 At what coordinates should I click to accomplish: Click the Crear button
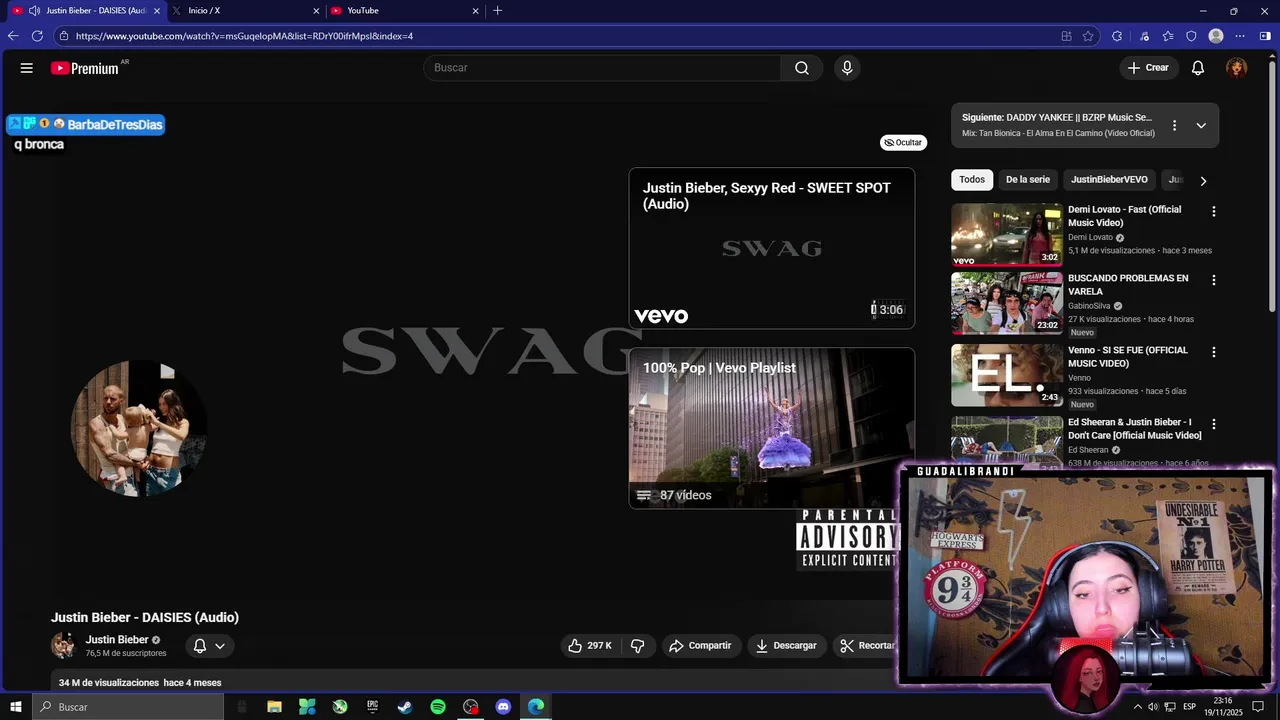(x=1148, y=68)
